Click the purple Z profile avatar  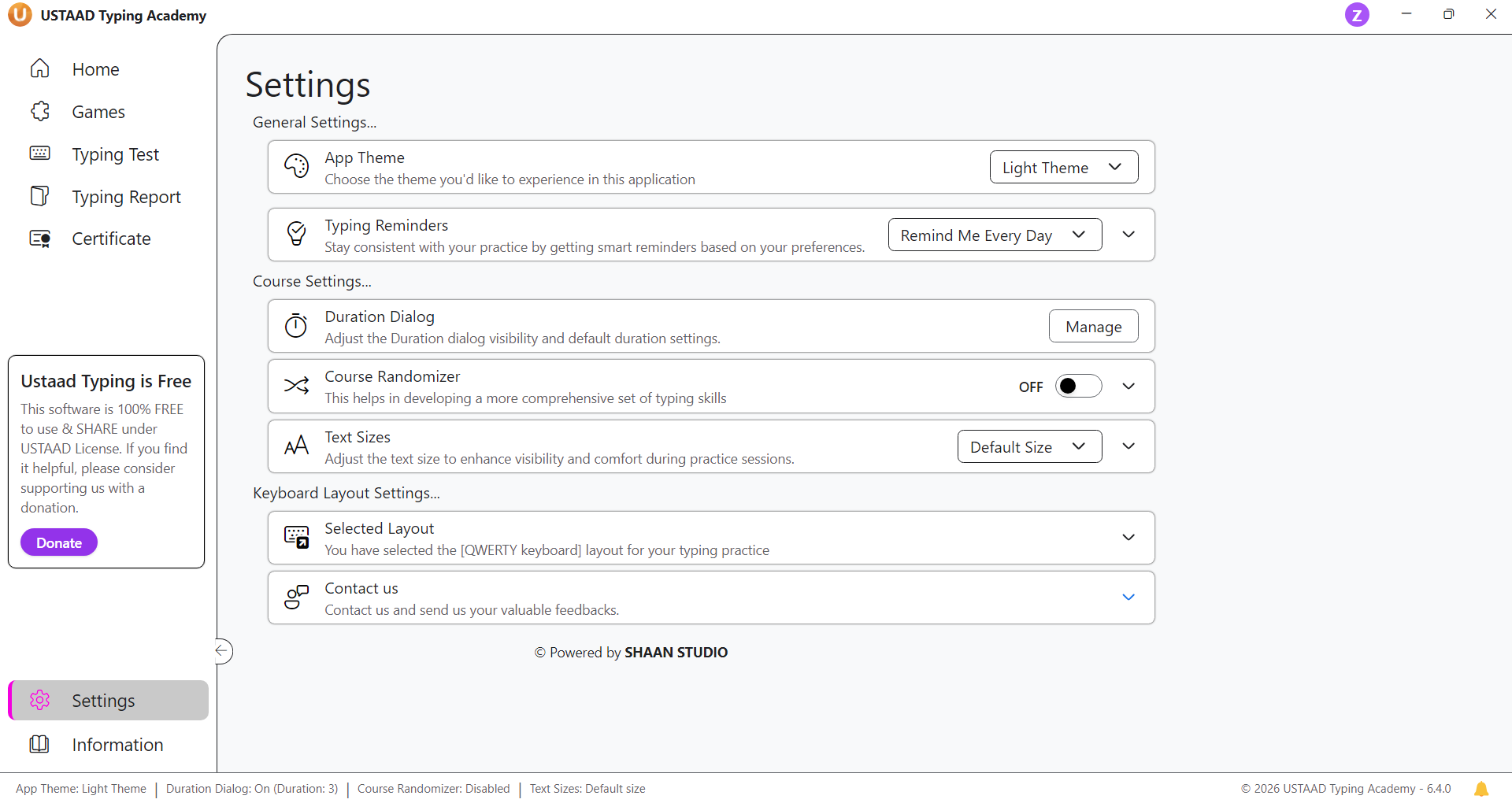point(1356,15)
